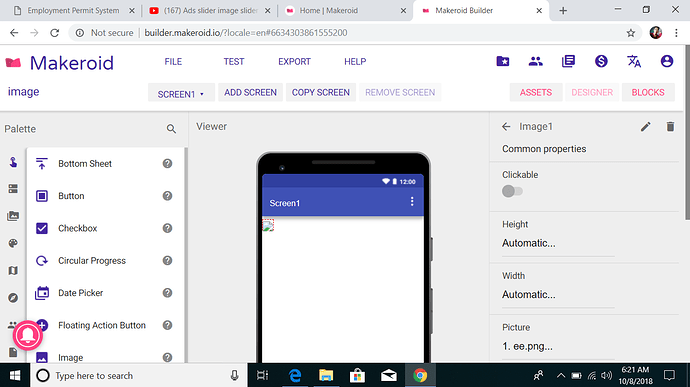
Task: Select the Bottom Sheet palette component
Action: pos(106,163)
